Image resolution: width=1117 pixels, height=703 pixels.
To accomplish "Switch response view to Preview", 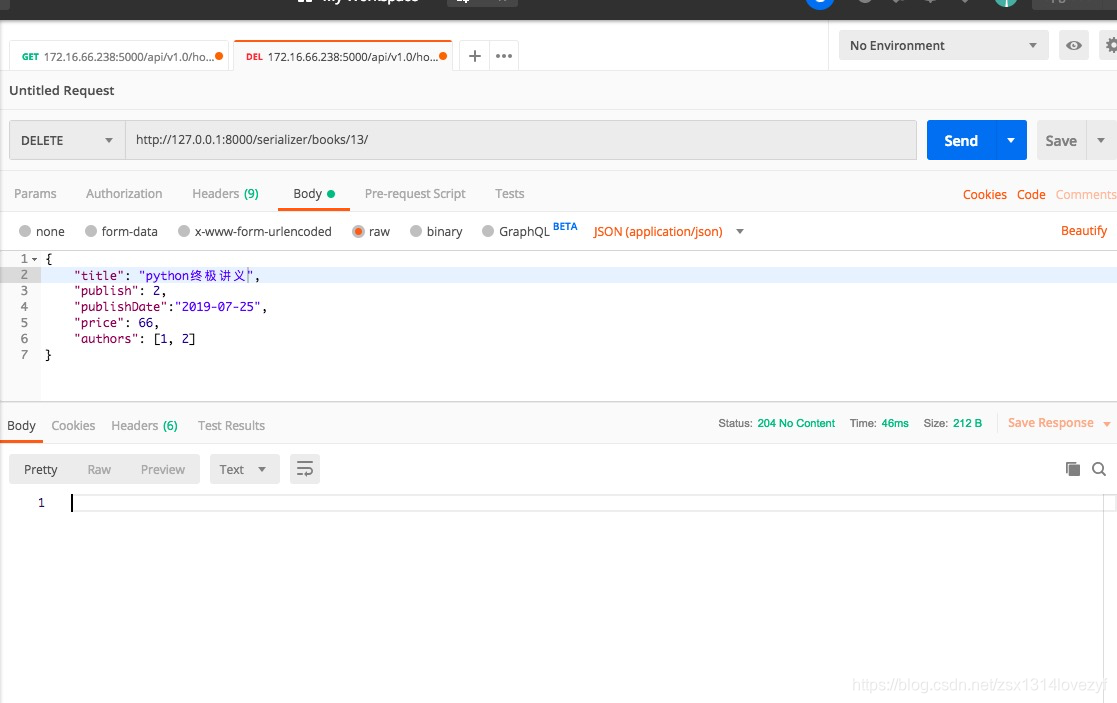I will pyautogui.click(x=162, y=469).
